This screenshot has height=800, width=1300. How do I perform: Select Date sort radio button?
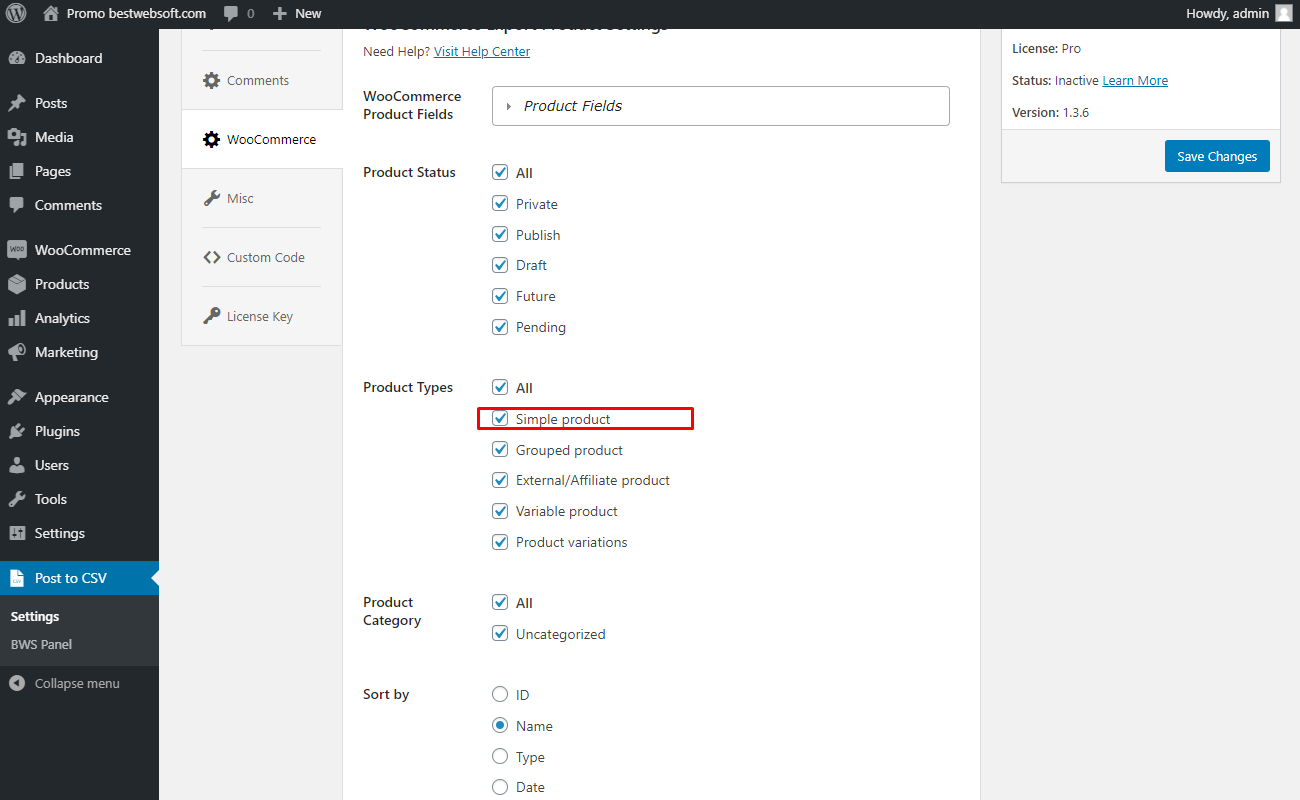click(500, 787)
